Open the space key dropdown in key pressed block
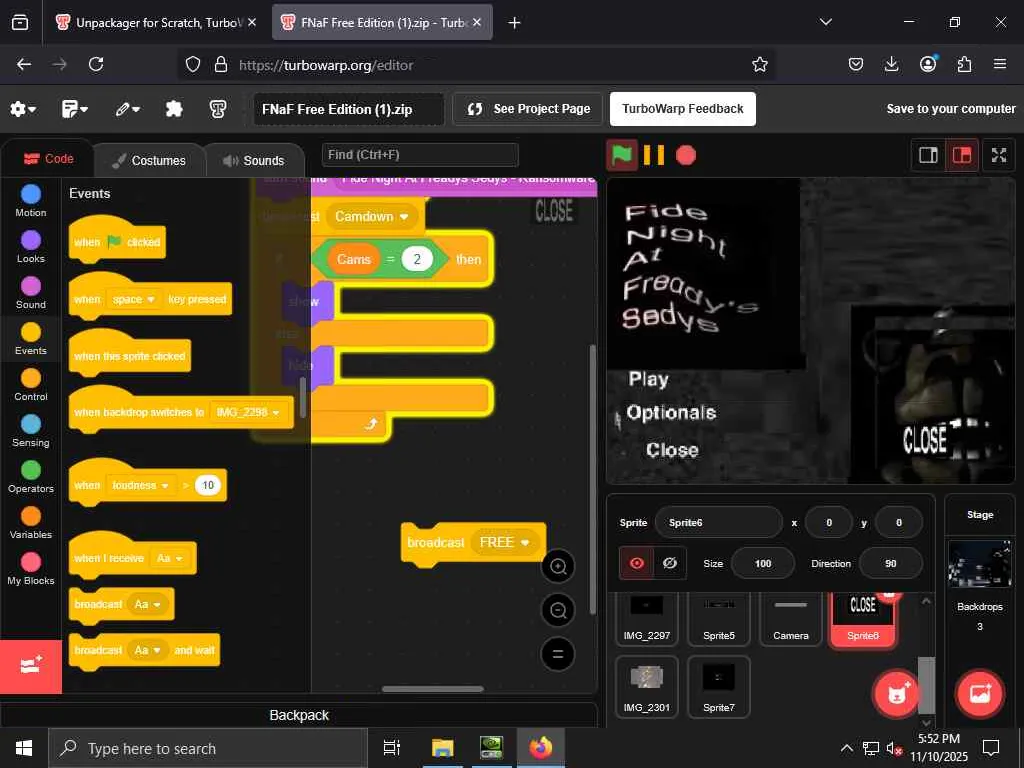This screenshot has height=768, width=1024. coord(133,299)
